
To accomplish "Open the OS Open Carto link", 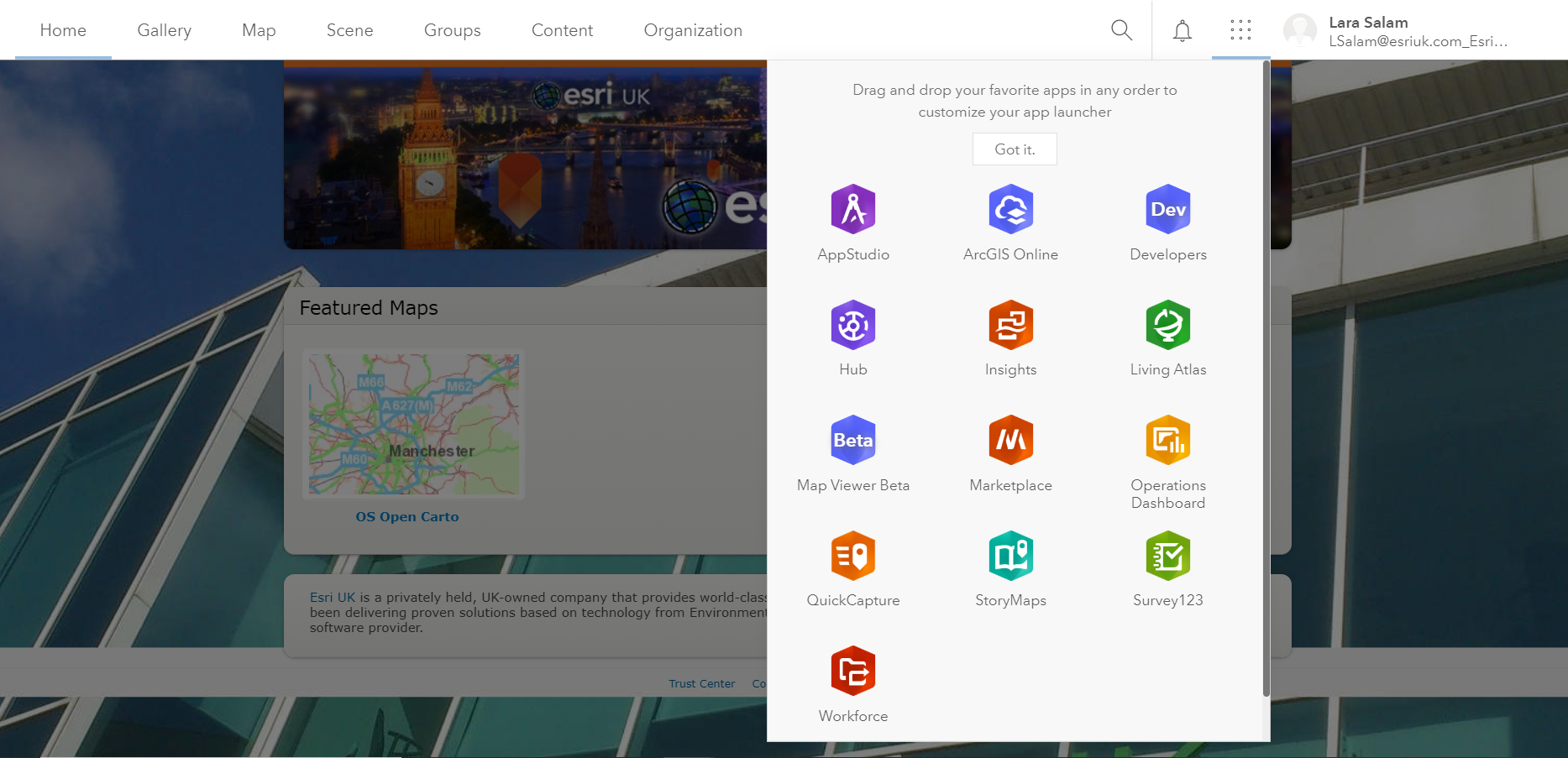I will pos(407,517).
